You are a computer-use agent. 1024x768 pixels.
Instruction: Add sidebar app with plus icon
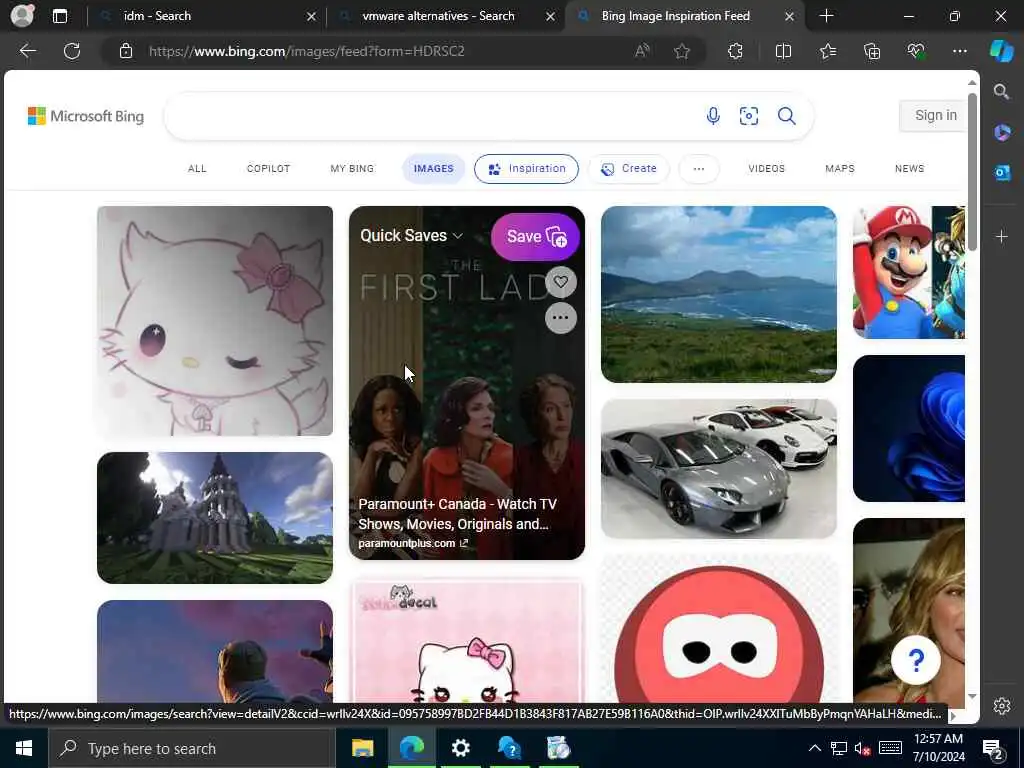[1002, 236]
